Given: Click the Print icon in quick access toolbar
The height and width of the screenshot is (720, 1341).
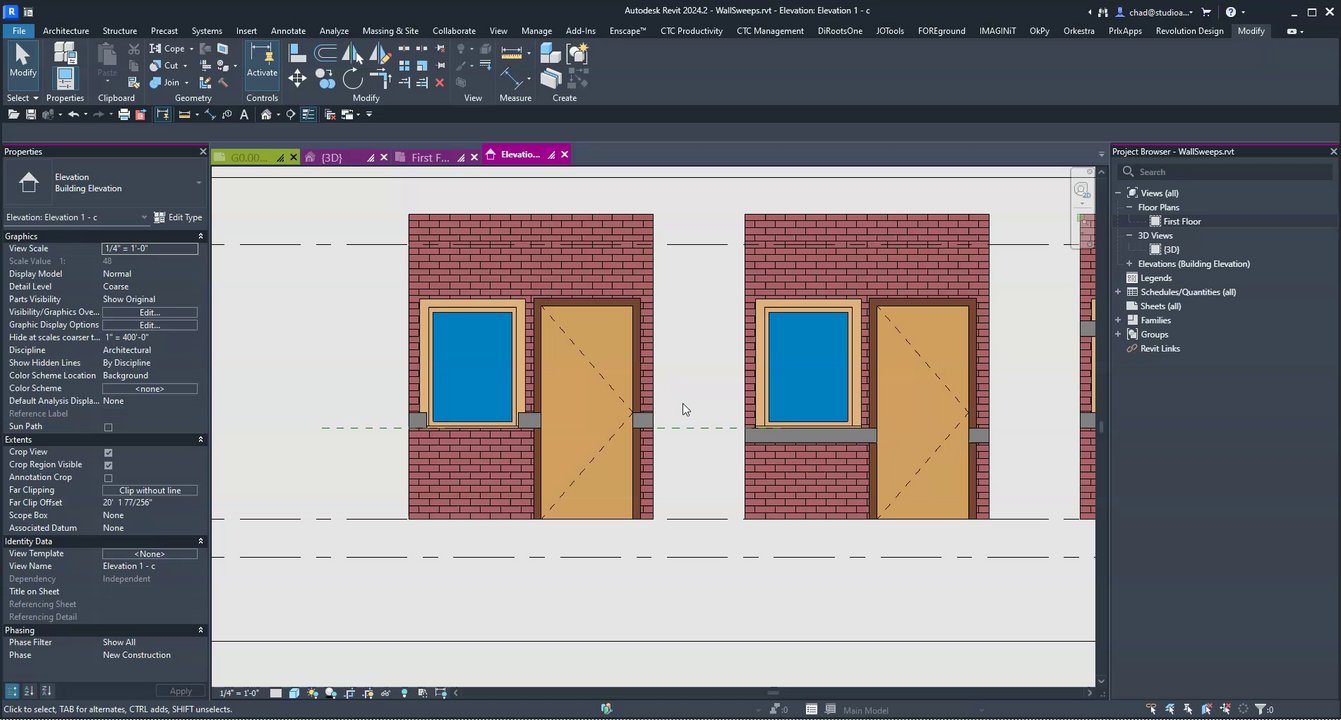Looking at the screenshot, I should tap(124, 115).
